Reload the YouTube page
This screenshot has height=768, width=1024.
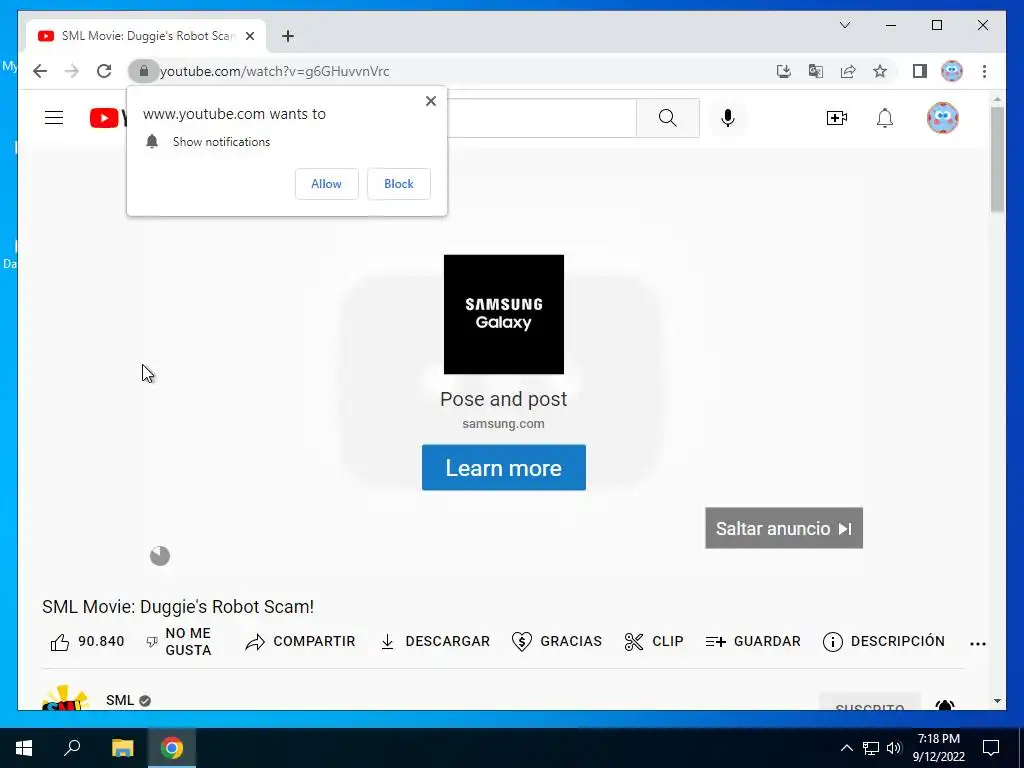(104, 71)
